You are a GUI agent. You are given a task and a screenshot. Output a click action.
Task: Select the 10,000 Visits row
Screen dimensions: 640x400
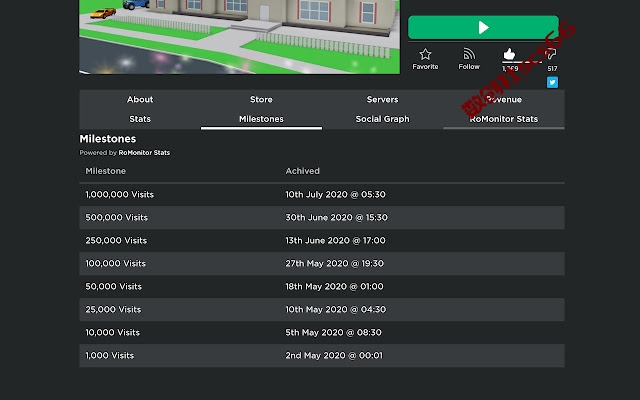tap(322, 333)
